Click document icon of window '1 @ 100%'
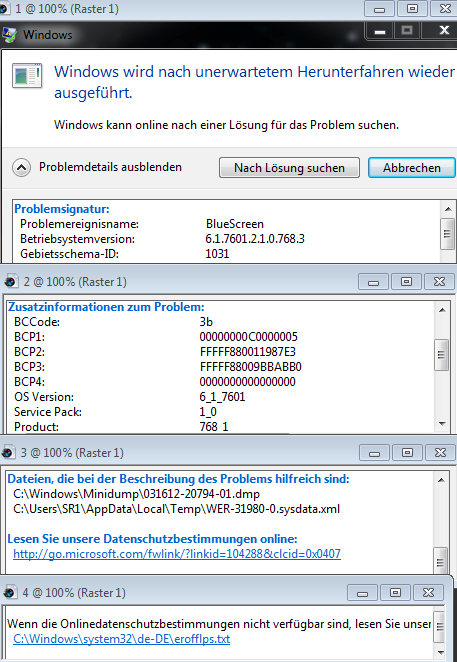 point(4,8)
